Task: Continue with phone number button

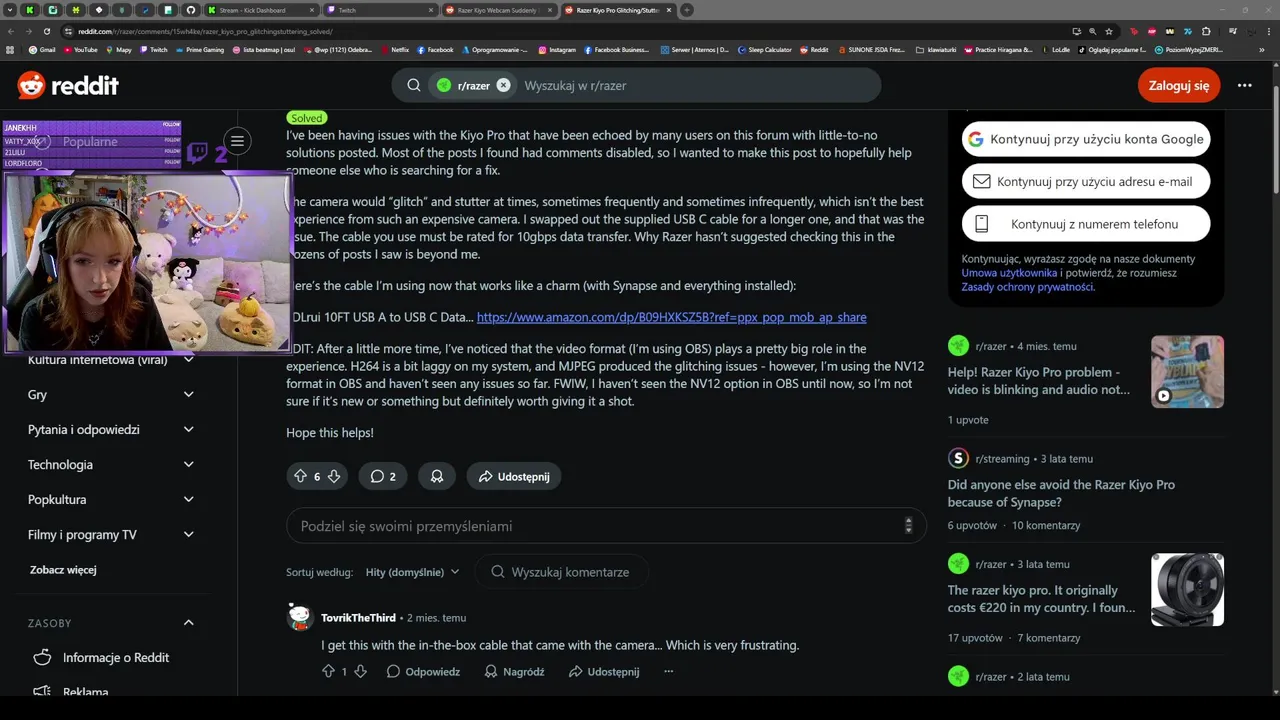Action: 1086,224
